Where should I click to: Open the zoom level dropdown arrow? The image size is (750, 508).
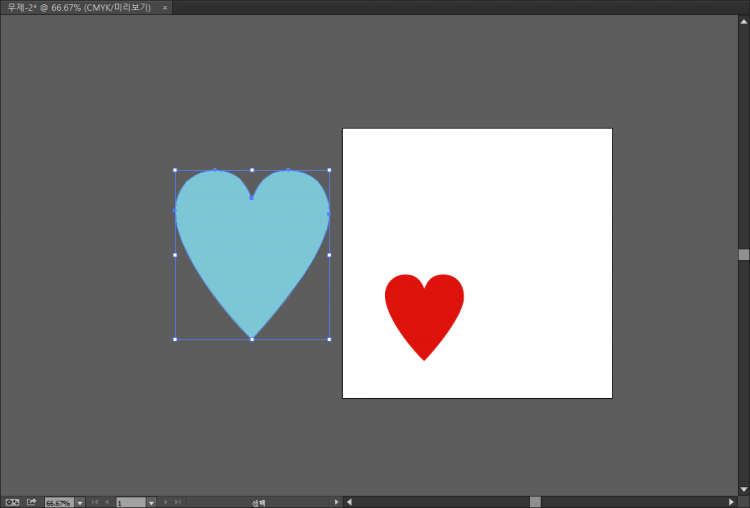pos(79,502)
